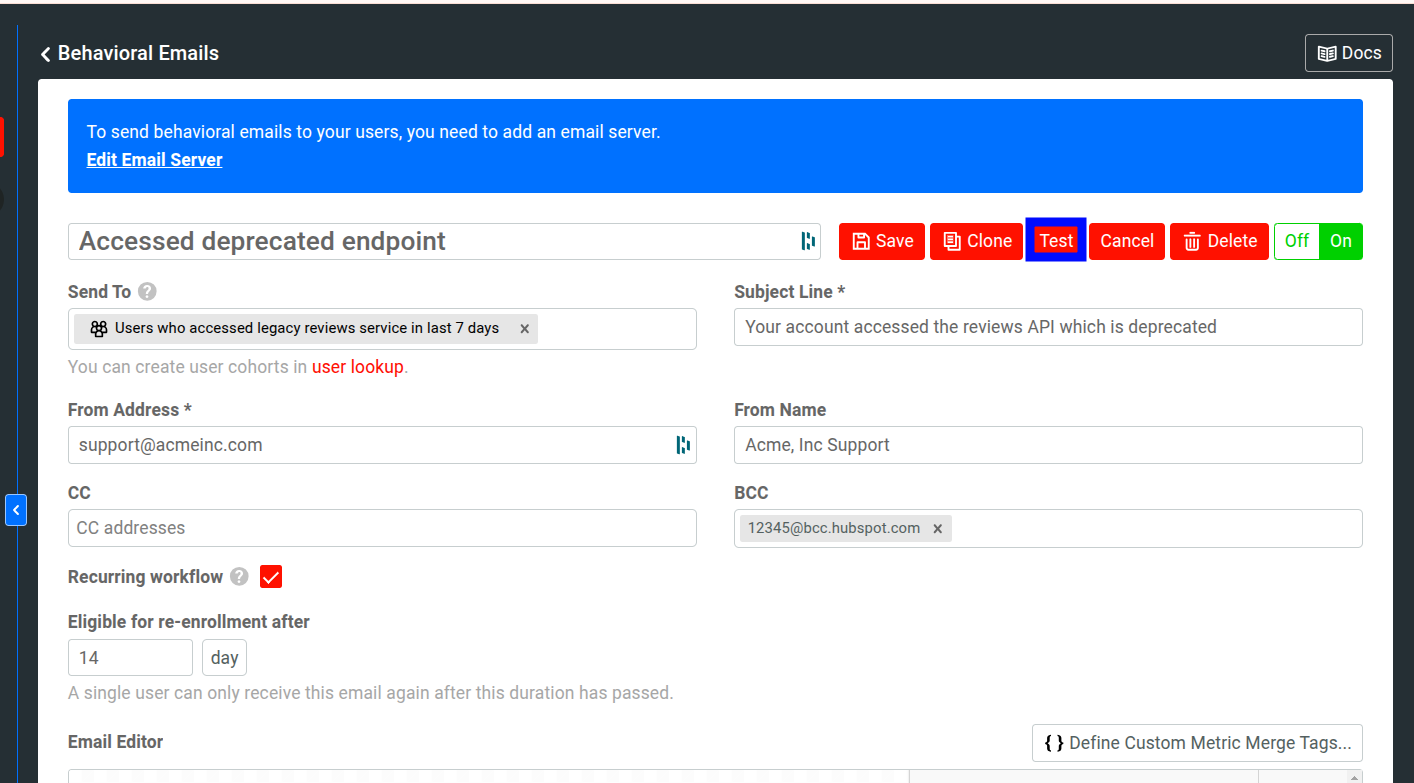This screenshot has width=1414, height=783.
Task: Click the cohort group icon in Send To
Action: point(98,328)
